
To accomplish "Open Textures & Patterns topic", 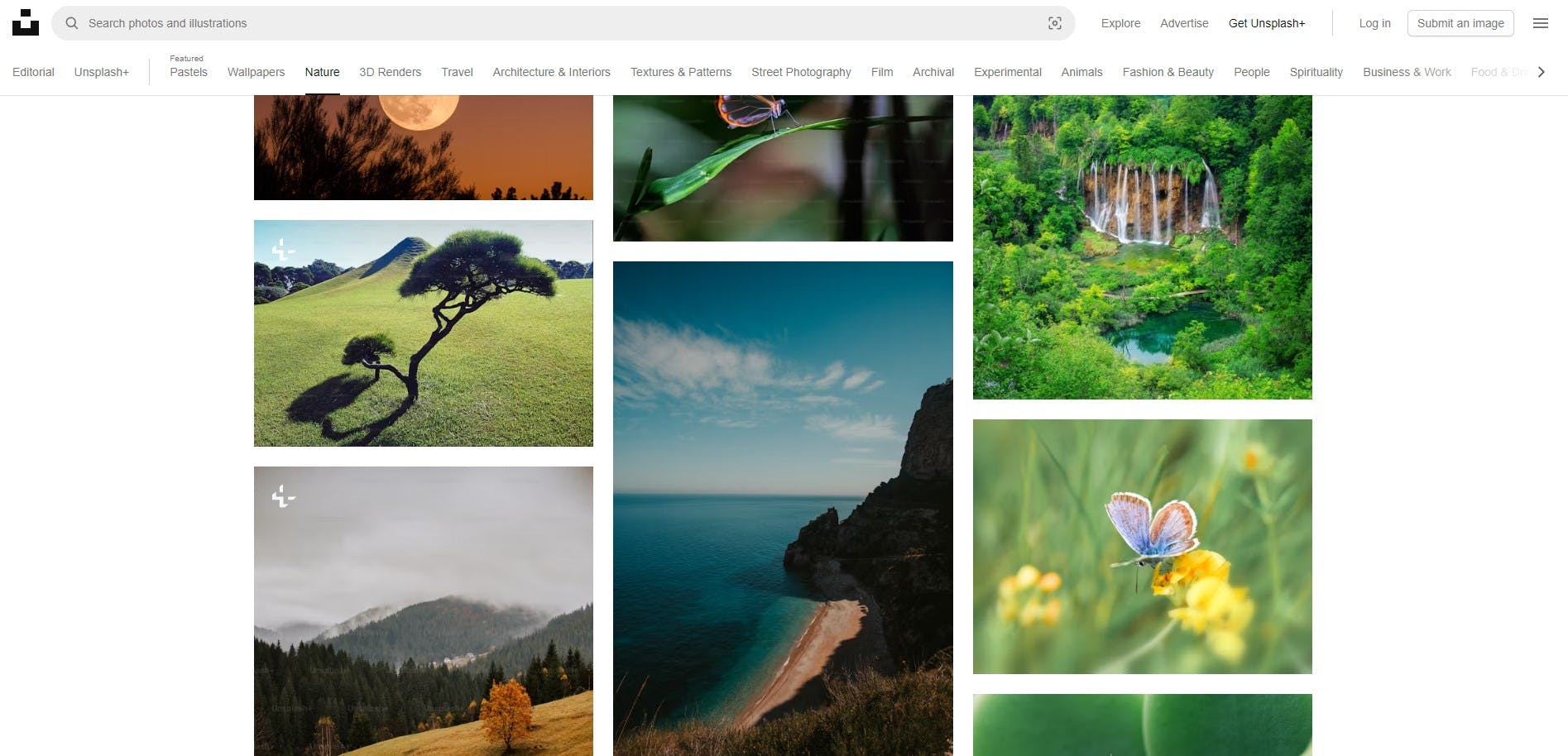I will (681, 72).
